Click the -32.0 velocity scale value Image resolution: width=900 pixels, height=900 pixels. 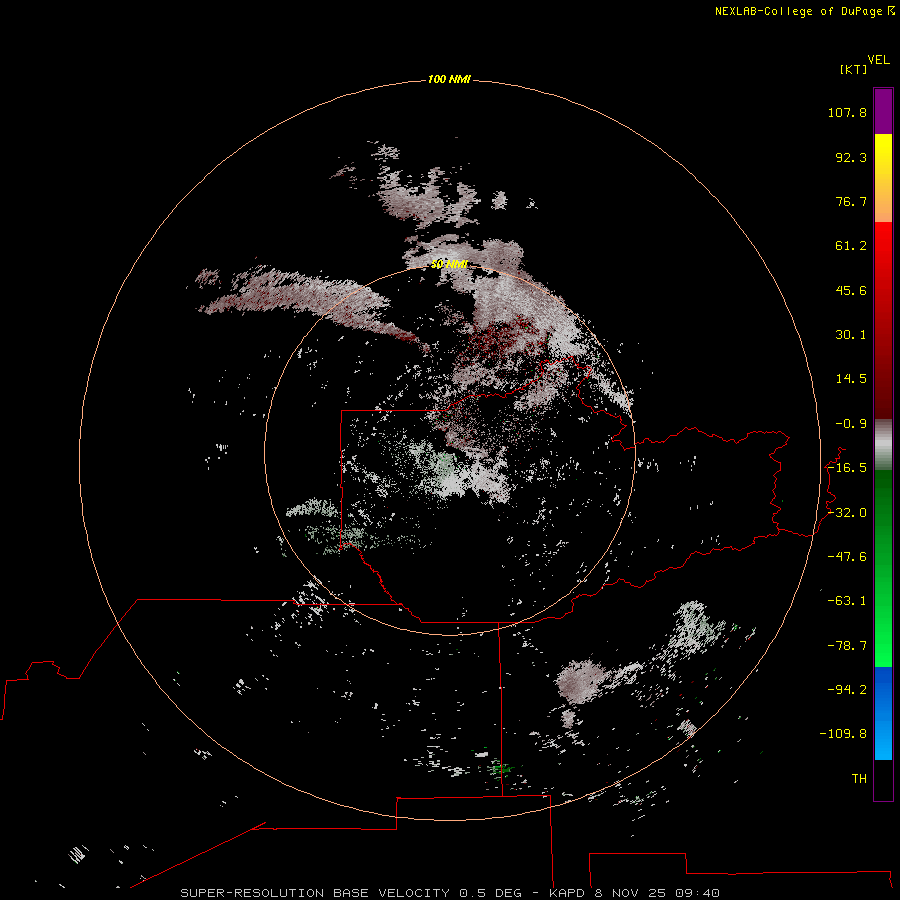coord(847,513)
